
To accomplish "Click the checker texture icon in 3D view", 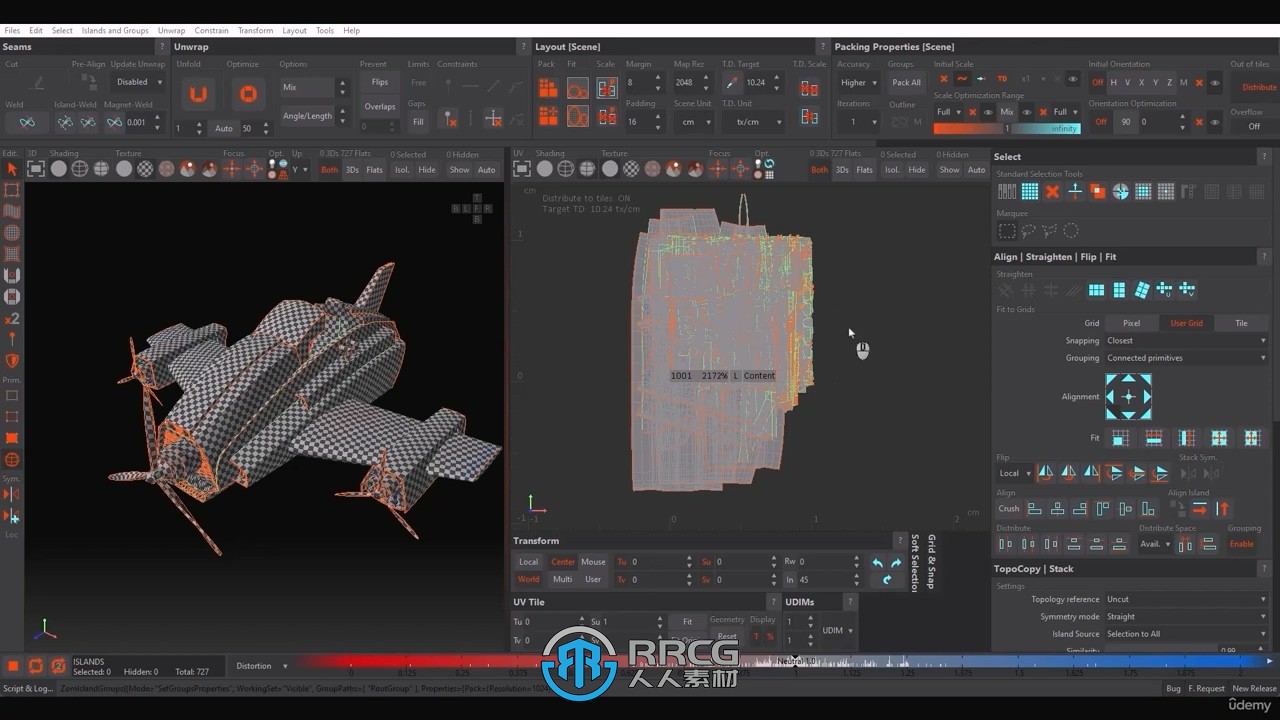I will point(145,169).
